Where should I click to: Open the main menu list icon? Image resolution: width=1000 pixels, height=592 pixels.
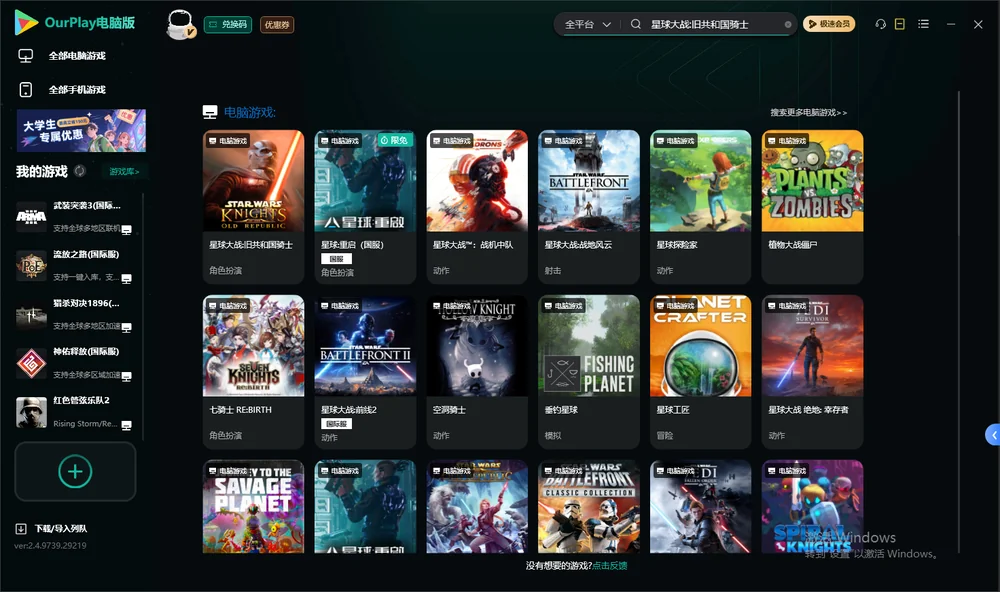click(x=923, y=24)
